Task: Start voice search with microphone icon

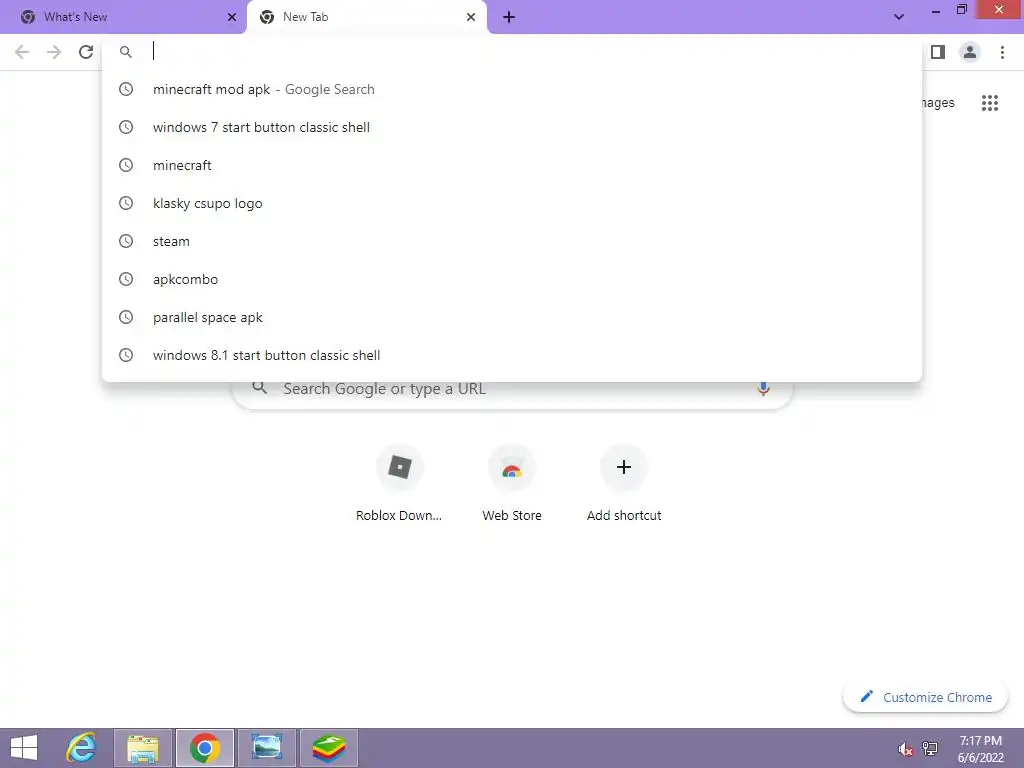Action: pyautogui.click(x=763, y=389)
